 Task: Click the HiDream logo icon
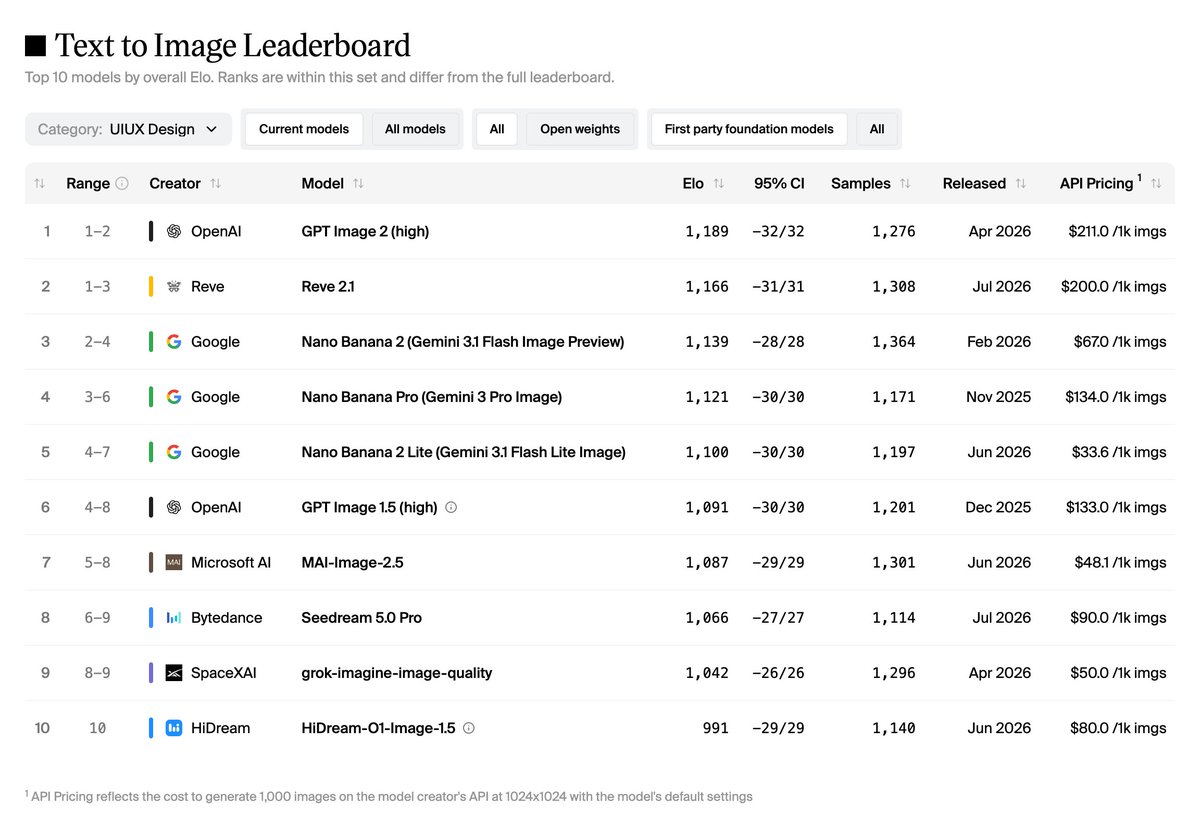pyautogui.click(x=174, y=728)
